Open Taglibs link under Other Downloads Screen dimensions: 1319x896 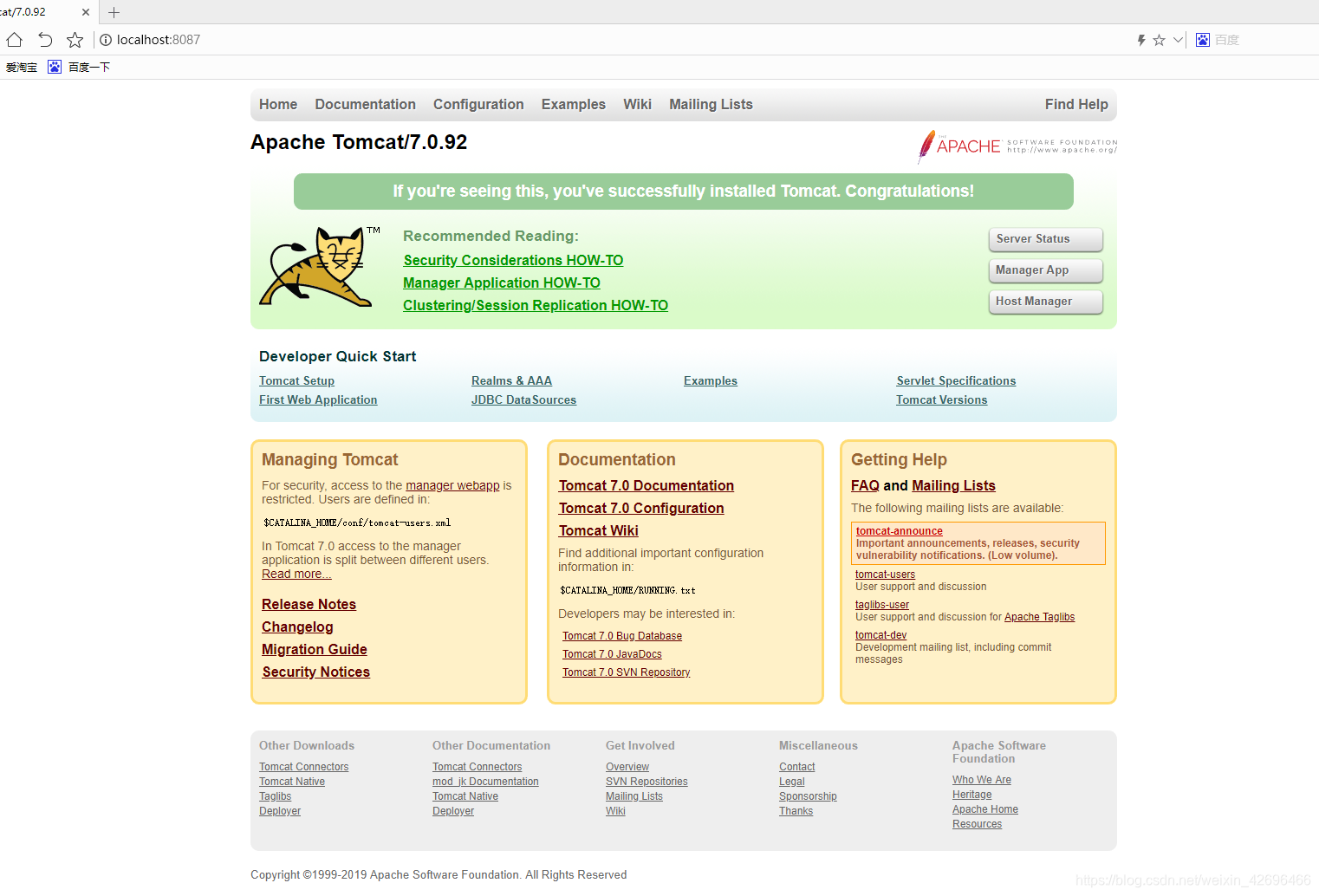[x=275, y=796]
